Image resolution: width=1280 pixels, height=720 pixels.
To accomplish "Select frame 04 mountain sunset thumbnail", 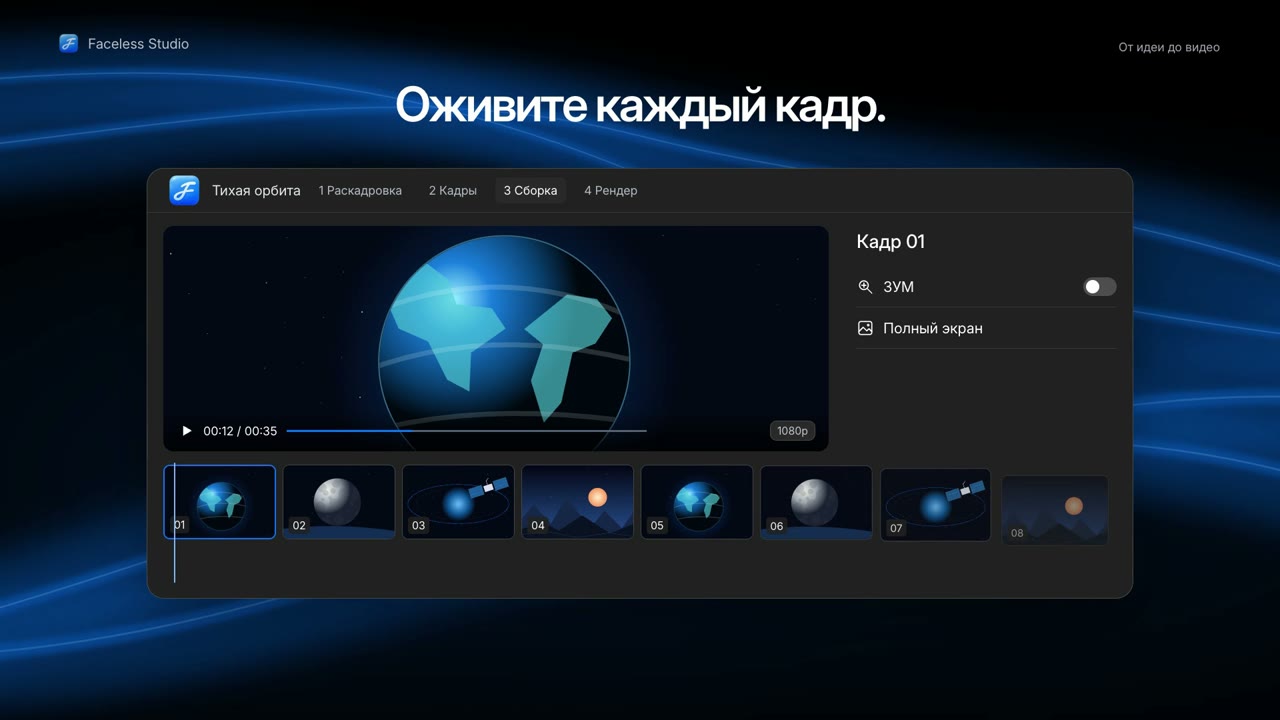I will tap(578, 502).
